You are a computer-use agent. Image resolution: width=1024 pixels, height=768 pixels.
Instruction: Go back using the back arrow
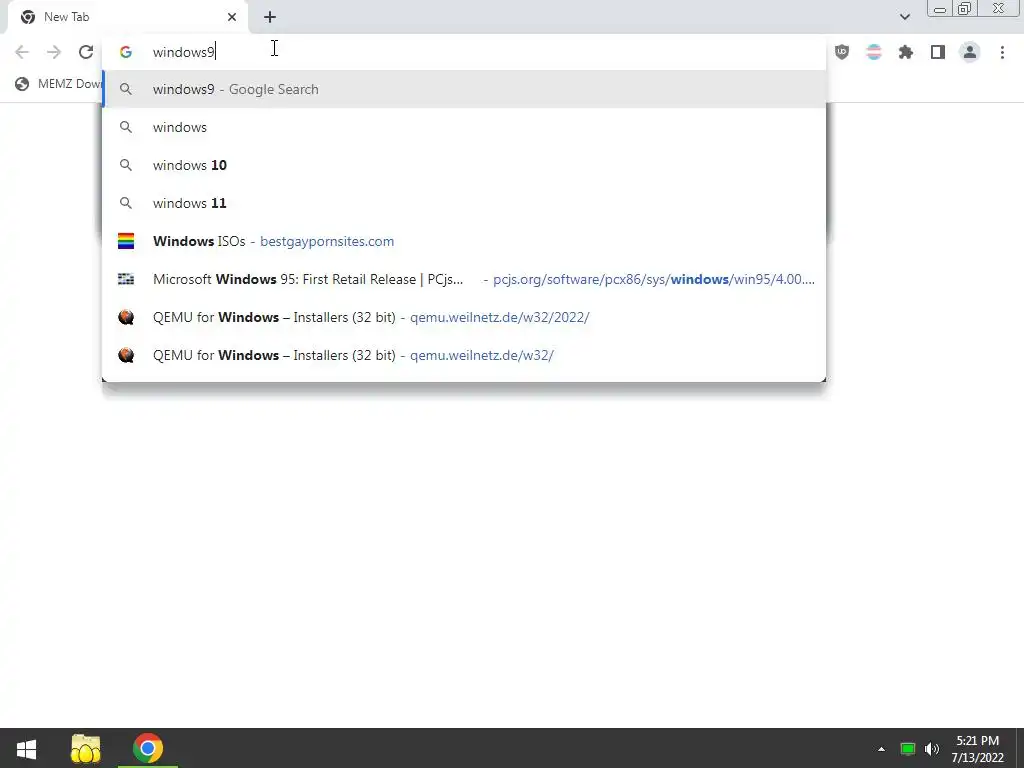pos(22,52)
